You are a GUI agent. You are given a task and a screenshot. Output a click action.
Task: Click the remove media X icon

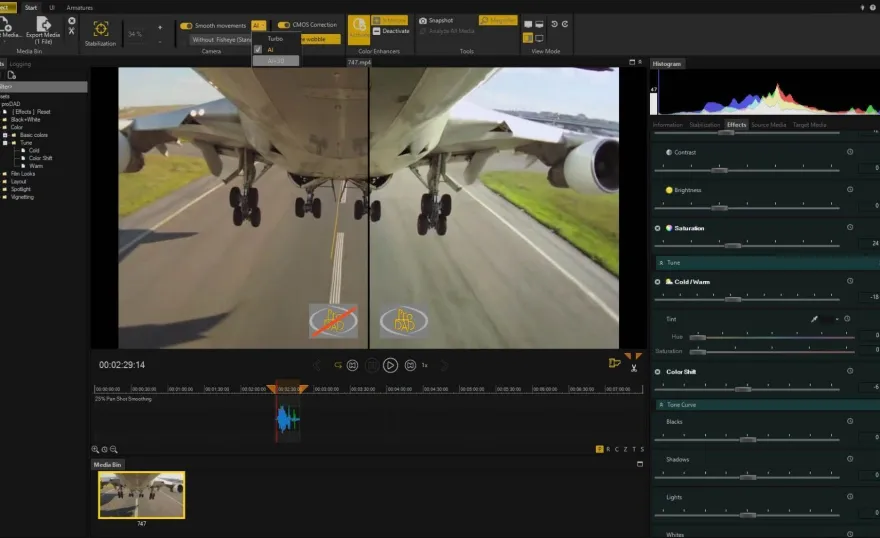(71, 21)
